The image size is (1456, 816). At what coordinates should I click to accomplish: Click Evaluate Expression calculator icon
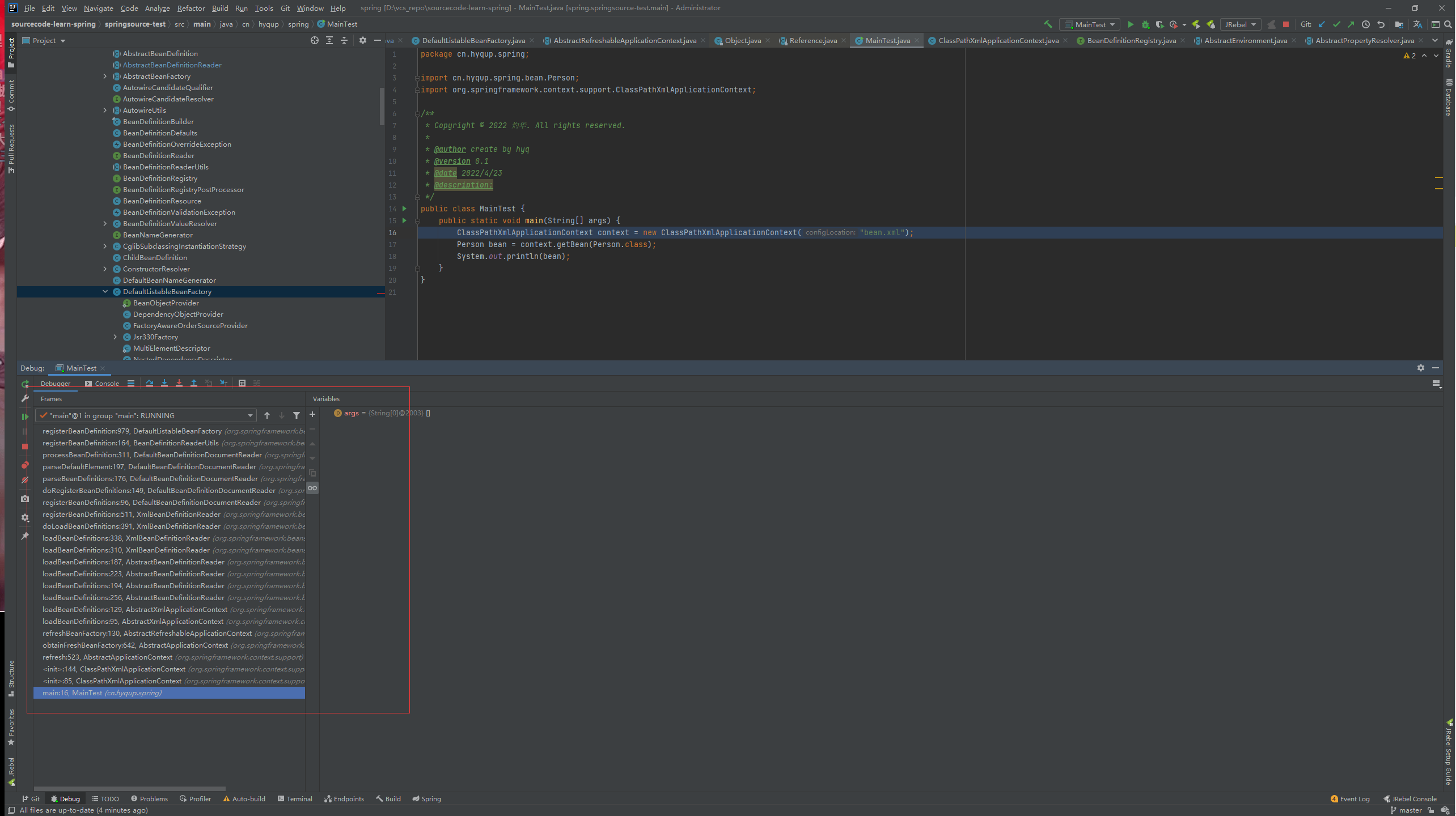tap(242, 383)
